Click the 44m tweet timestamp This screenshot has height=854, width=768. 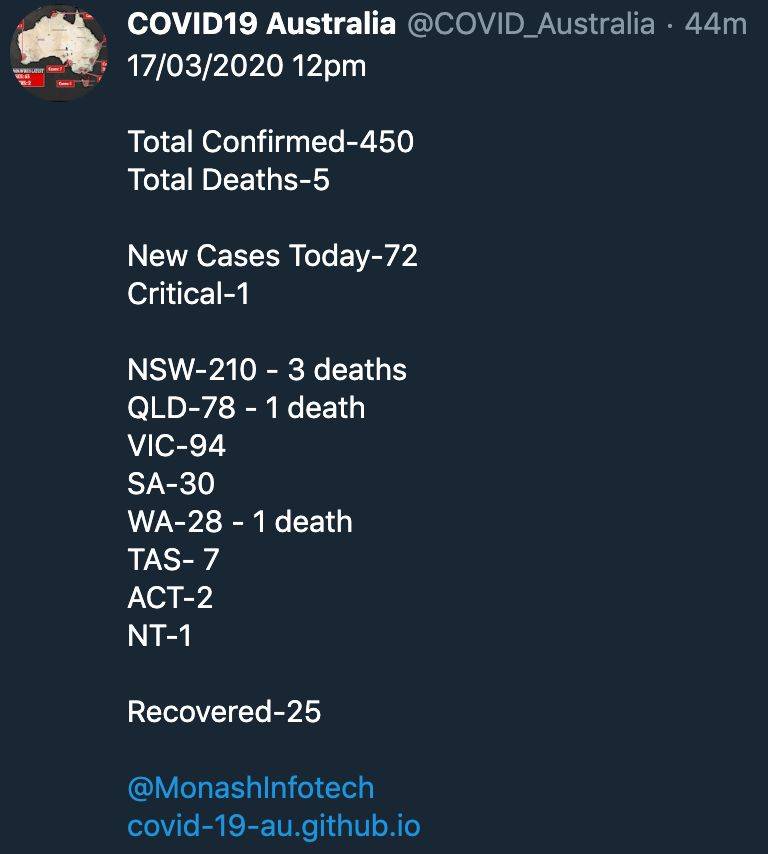click(716, 24)
